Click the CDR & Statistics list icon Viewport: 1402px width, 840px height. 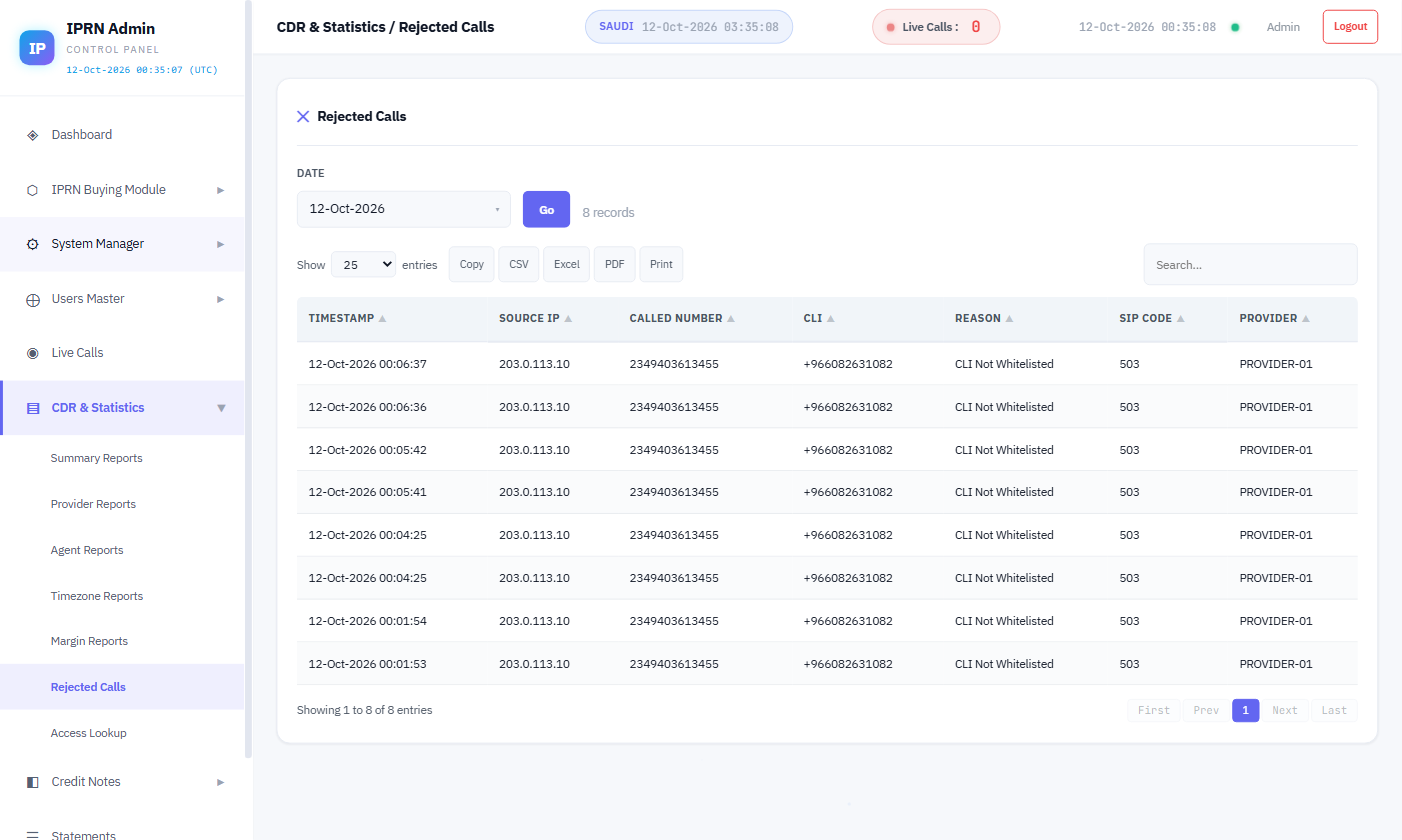(32, 408)
